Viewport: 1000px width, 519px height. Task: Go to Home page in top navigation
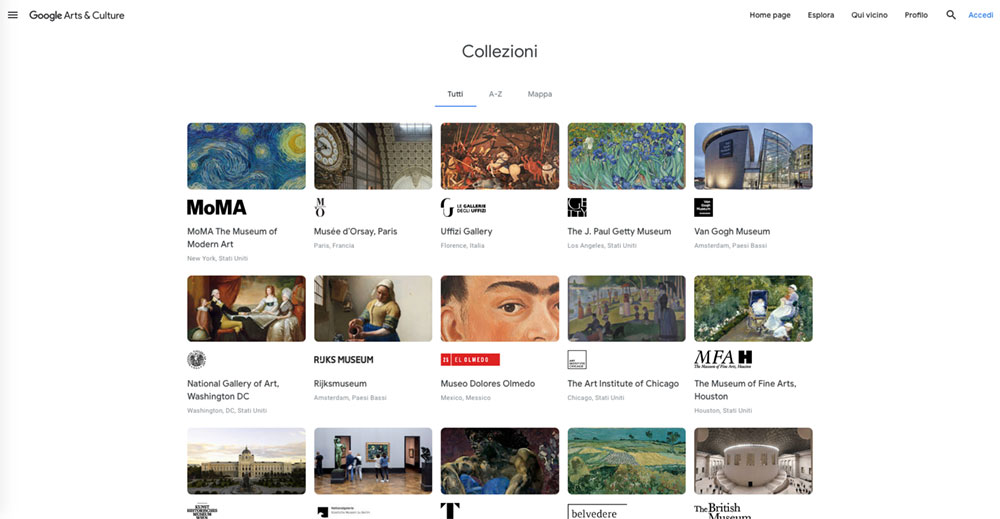770,15
